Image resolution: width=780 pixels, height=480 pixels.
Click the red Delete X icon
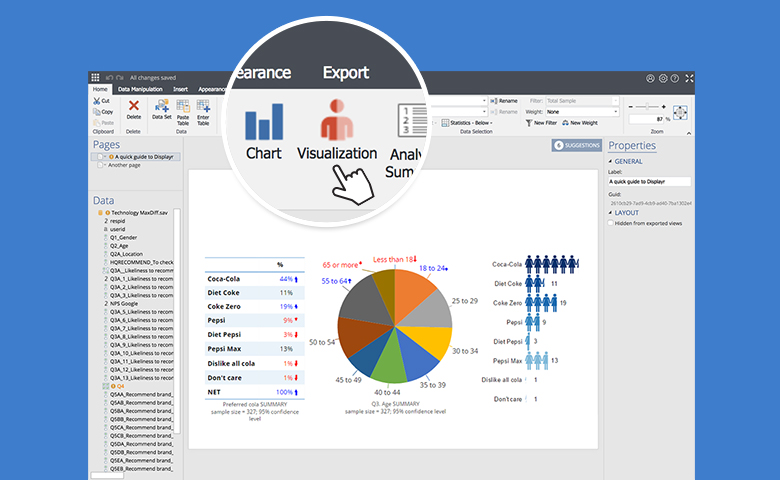coord(133,105)
